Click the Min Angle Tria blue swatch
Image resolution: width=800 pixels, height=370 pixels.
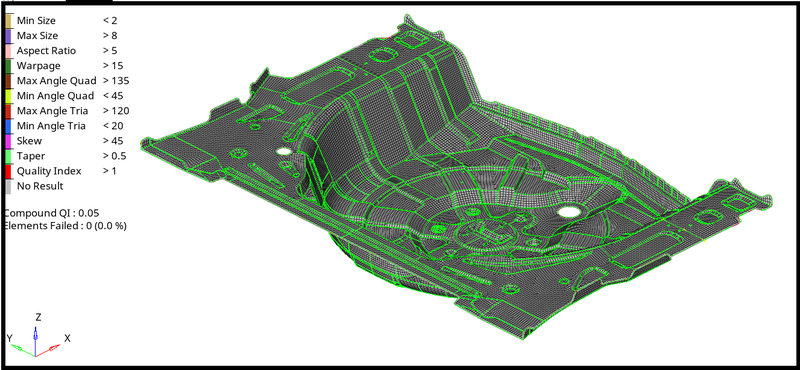[8, 126]
